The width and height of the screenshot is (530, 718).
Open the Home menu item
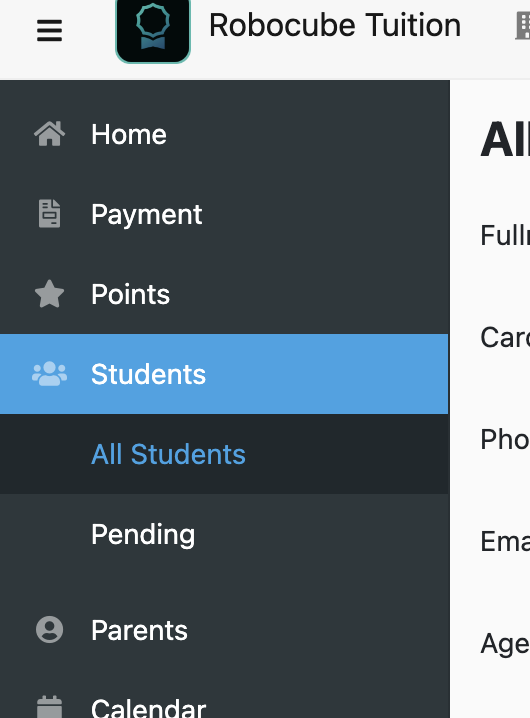point(224,134)
